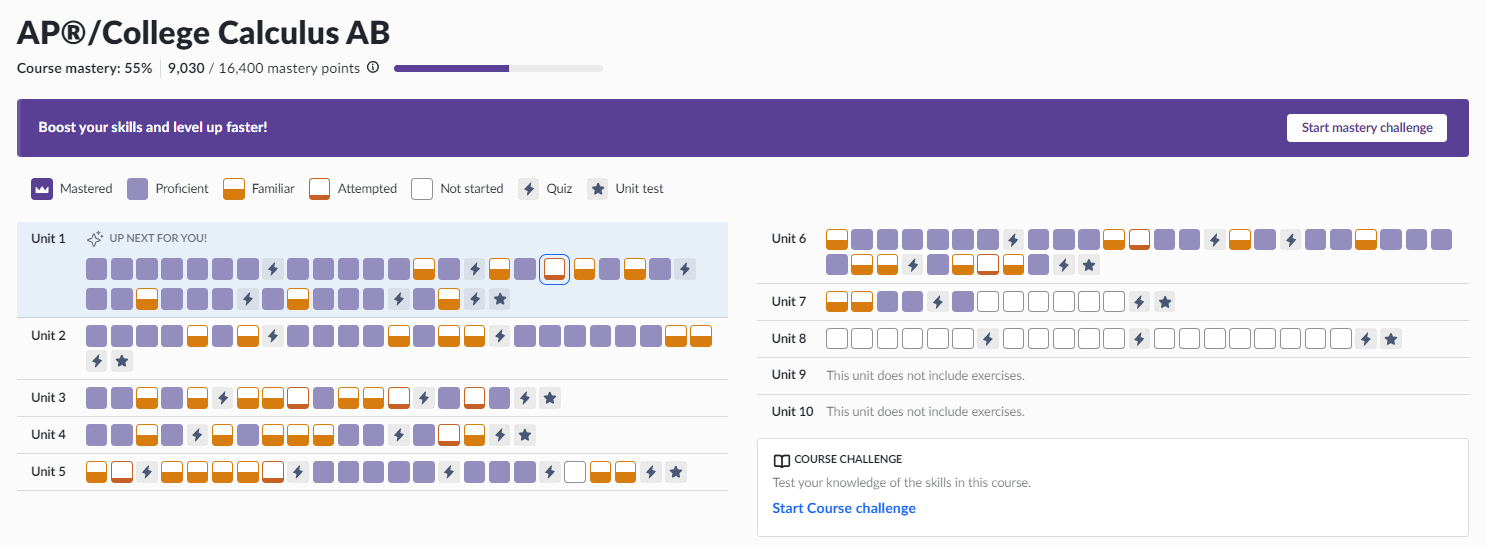Start the Unit 4 unit test
Viewport: 1487px width, 547px height.
[x=525, y=435]
